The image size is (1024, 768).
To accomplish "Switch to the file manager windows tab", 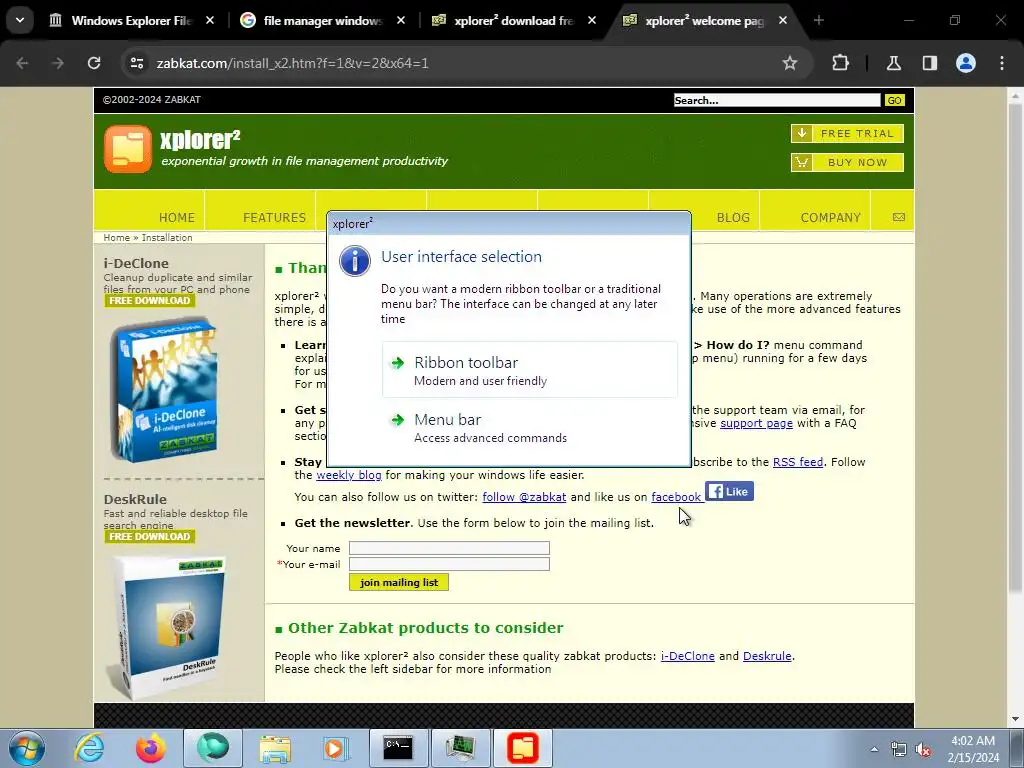I will click(323, 21).
